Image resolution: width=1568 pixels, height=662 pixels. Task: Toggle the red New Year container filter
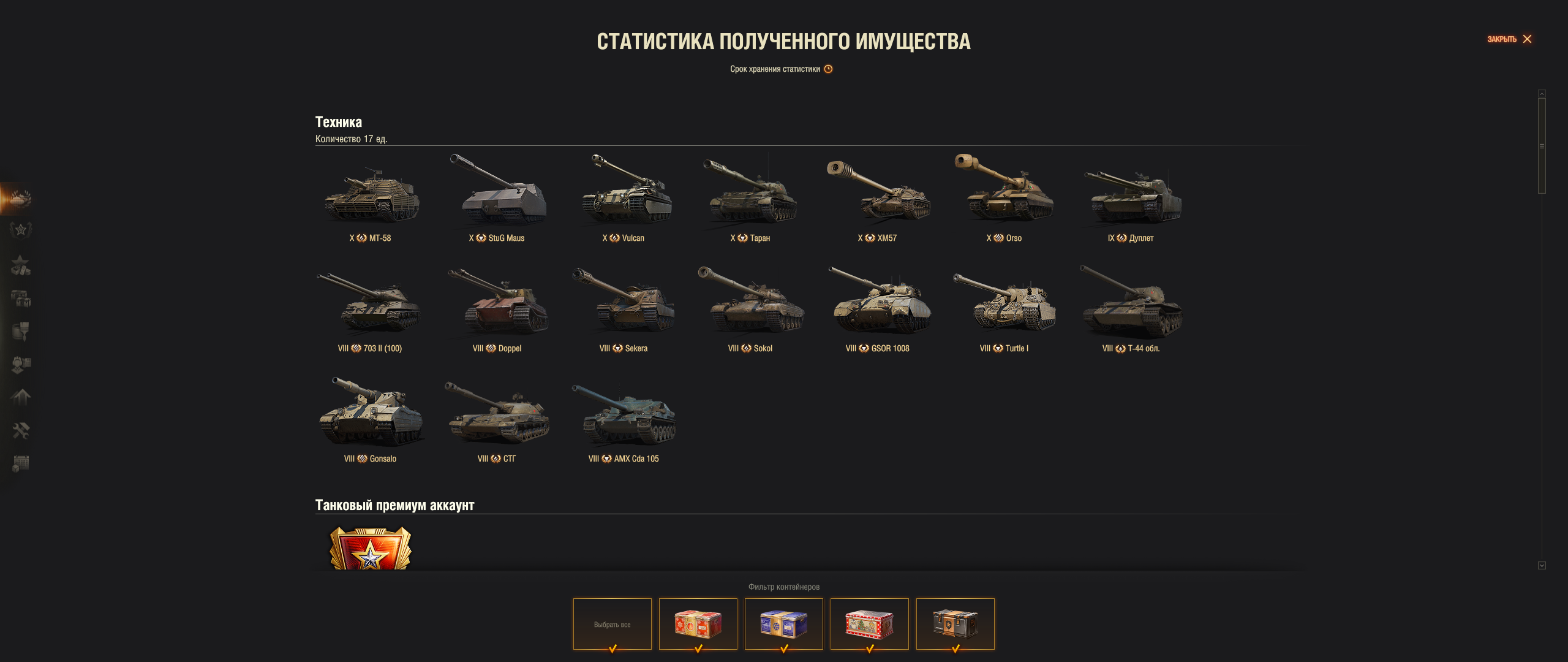click(698, 624)
